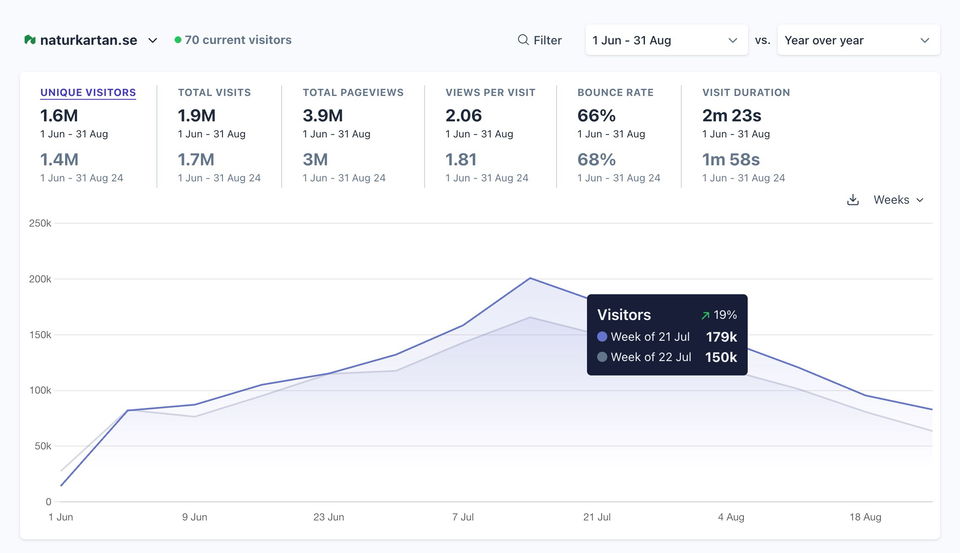Switch to the Total Visits metric

click(214, 92)
